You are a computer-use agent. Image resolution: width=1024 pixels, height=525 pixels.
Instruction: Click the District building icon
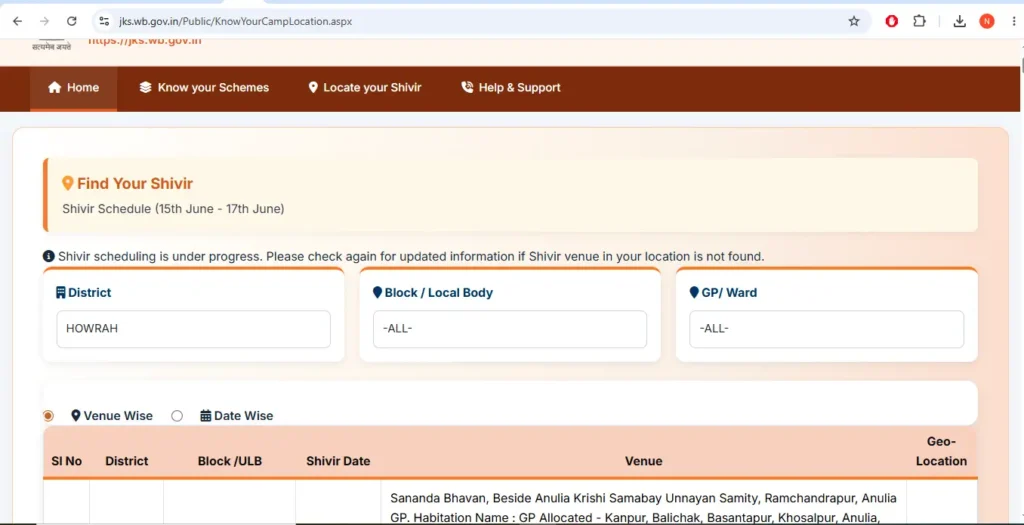61,293
